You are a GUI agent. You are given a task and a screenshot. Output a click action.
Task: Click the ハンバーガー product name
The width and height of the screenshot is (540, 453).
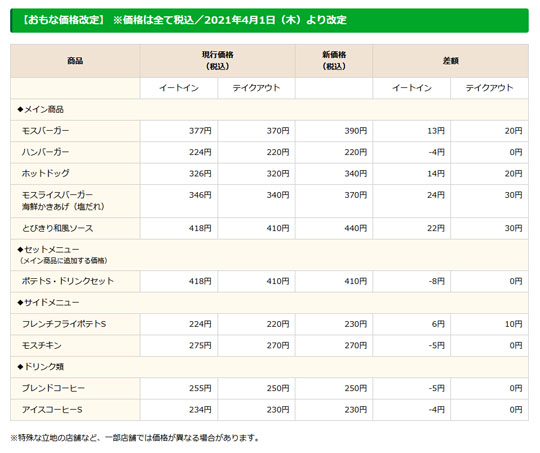point(45,152)
